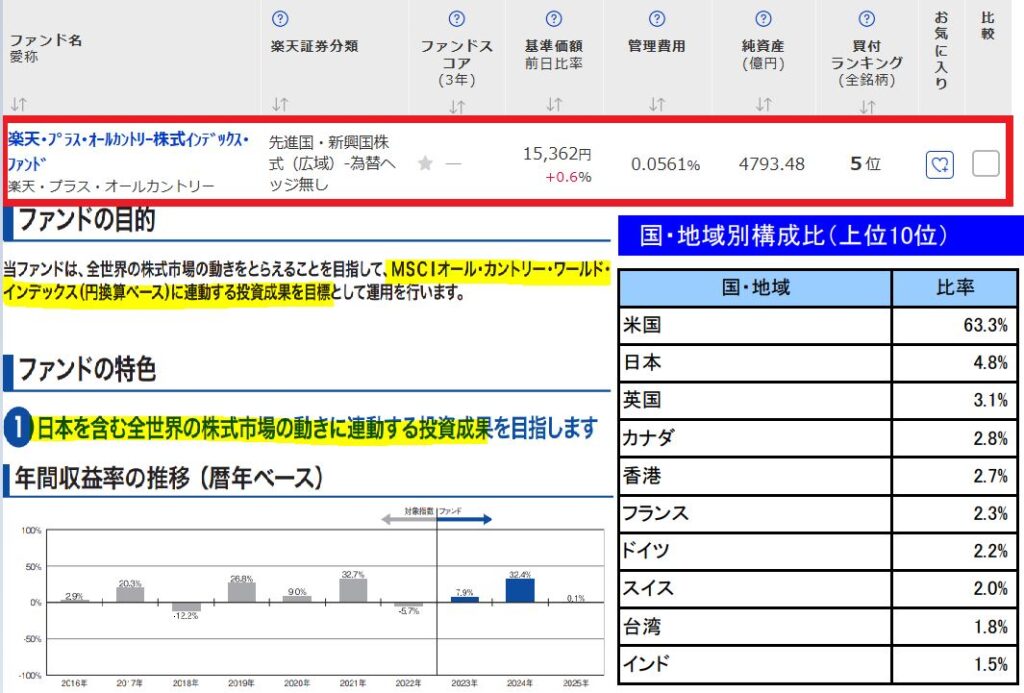Show help for 管理費用 column
The width and height of the screenshot is (1024, 693).
click(x=657, y=19)
